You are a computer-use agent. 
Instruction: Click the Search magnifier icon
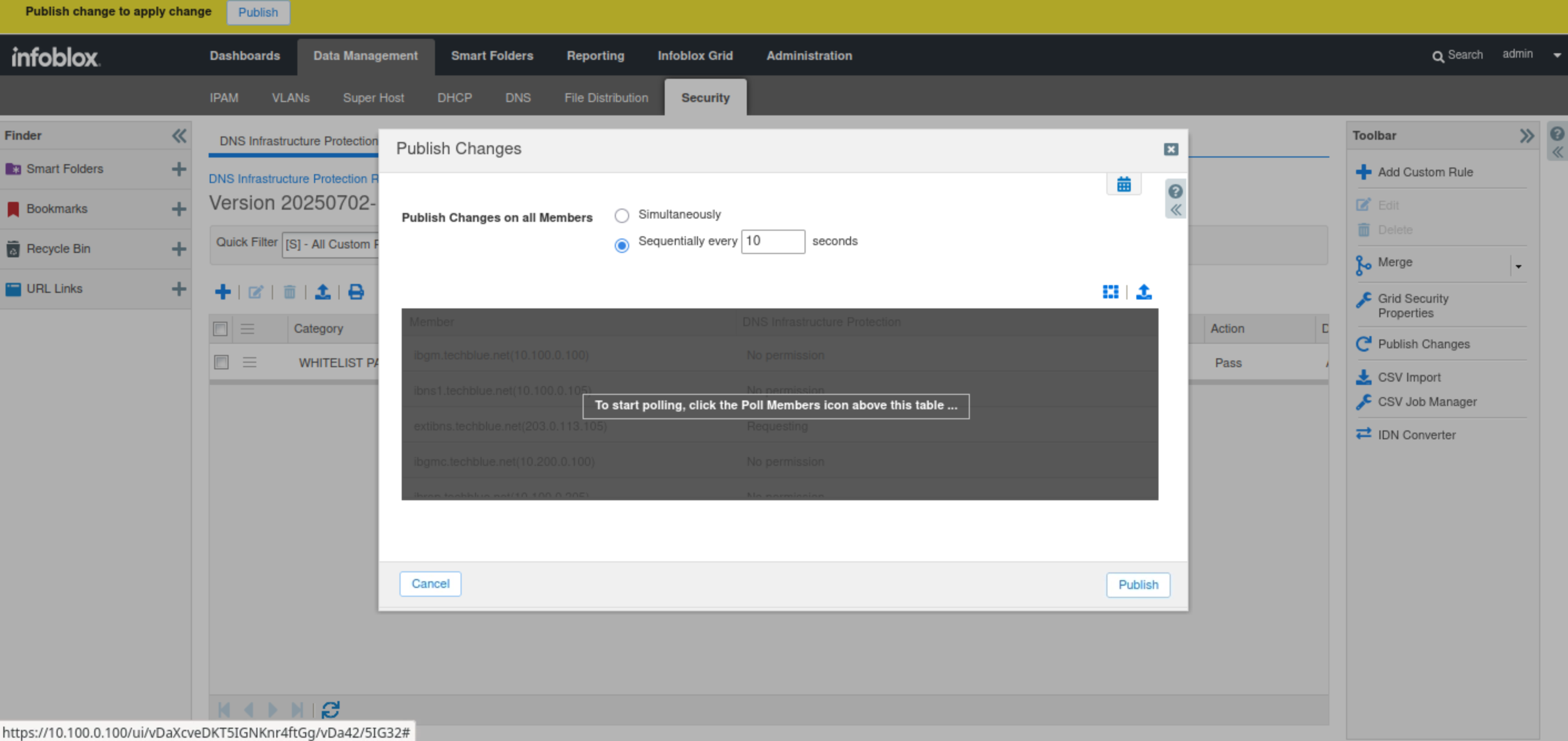click(x=1438, y=57)
